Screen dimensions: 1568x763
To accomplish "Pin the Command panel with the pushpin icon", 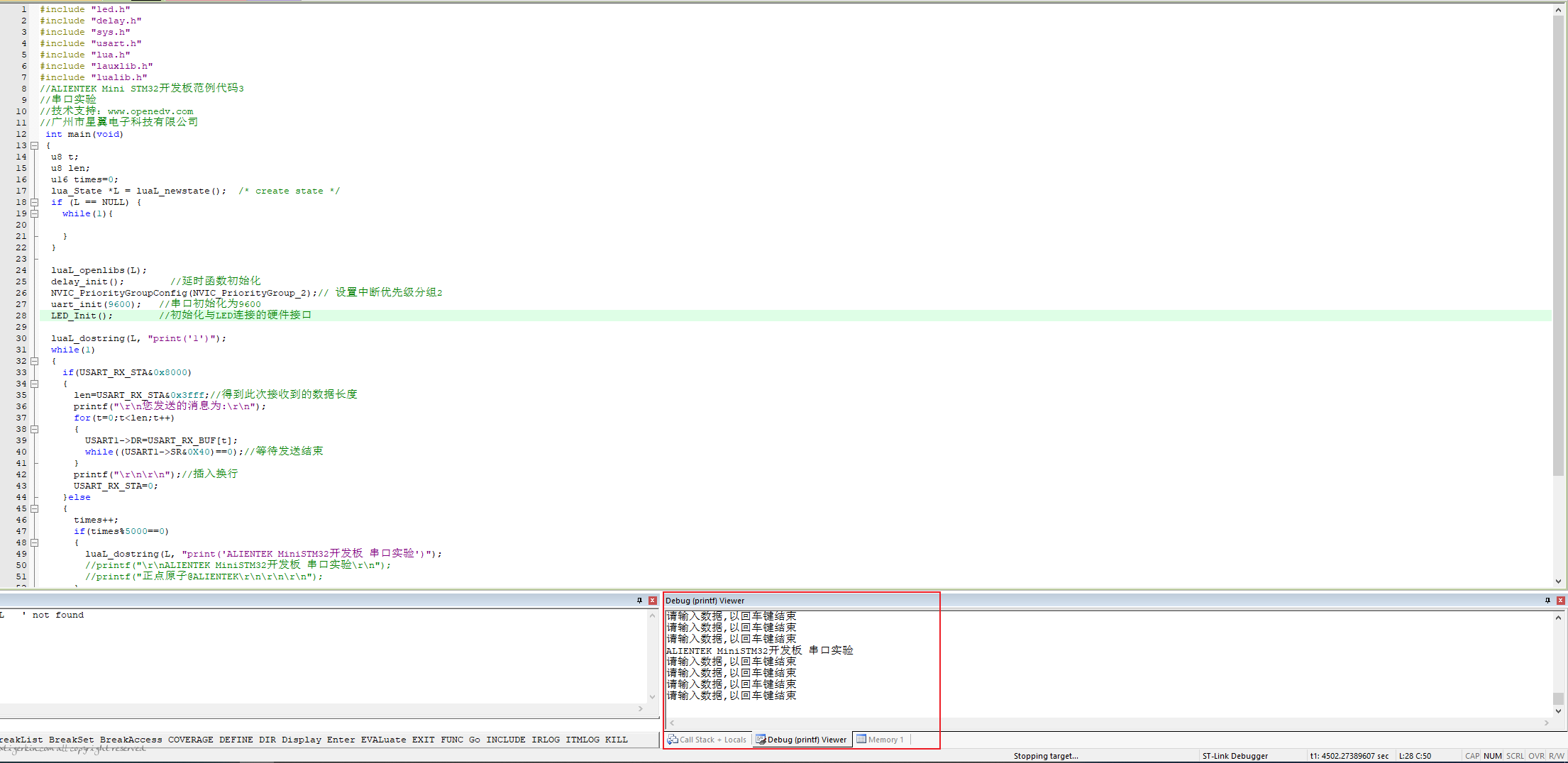I will [x=639, y=601].
